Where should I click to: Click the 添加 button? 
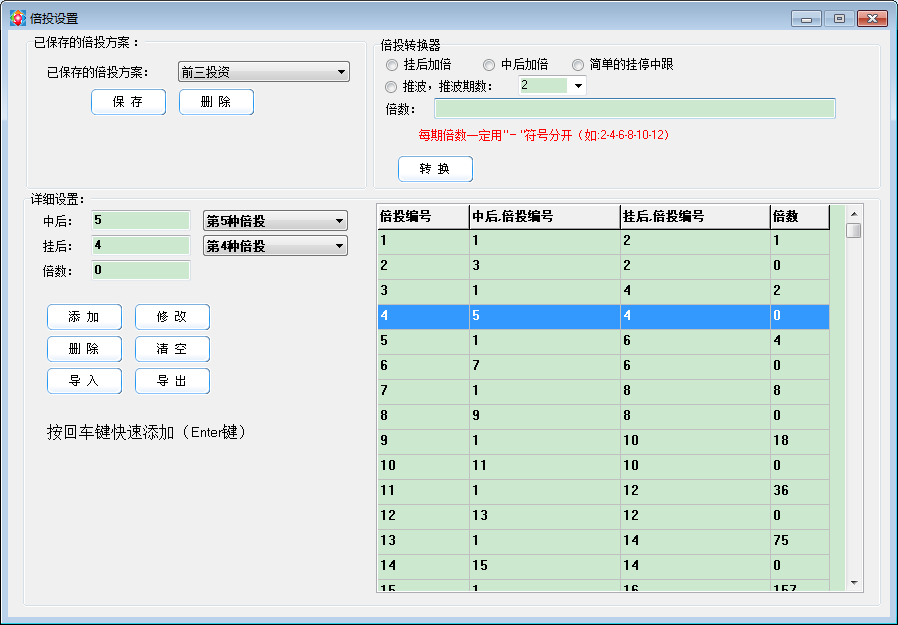pyautogui.click(x=84, y=317)
